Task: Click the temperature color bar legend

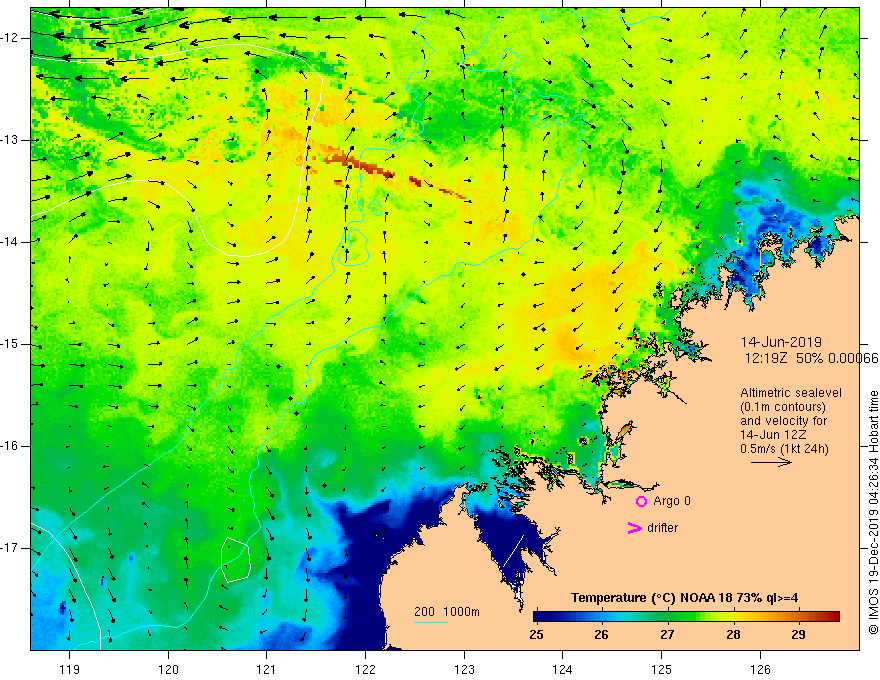Action: point(686,617)
